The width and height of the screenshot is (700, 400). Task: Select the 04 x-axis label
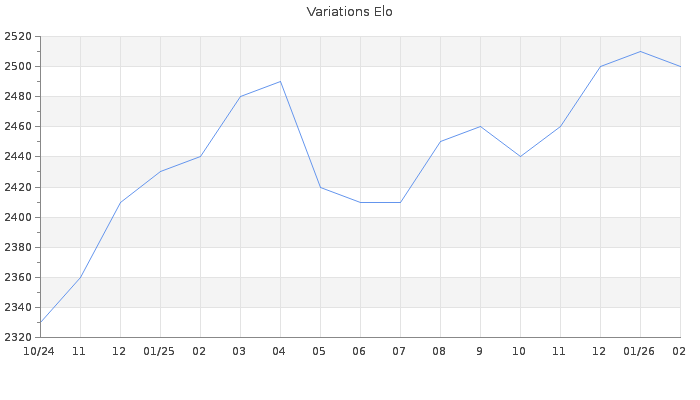point(279,351)
